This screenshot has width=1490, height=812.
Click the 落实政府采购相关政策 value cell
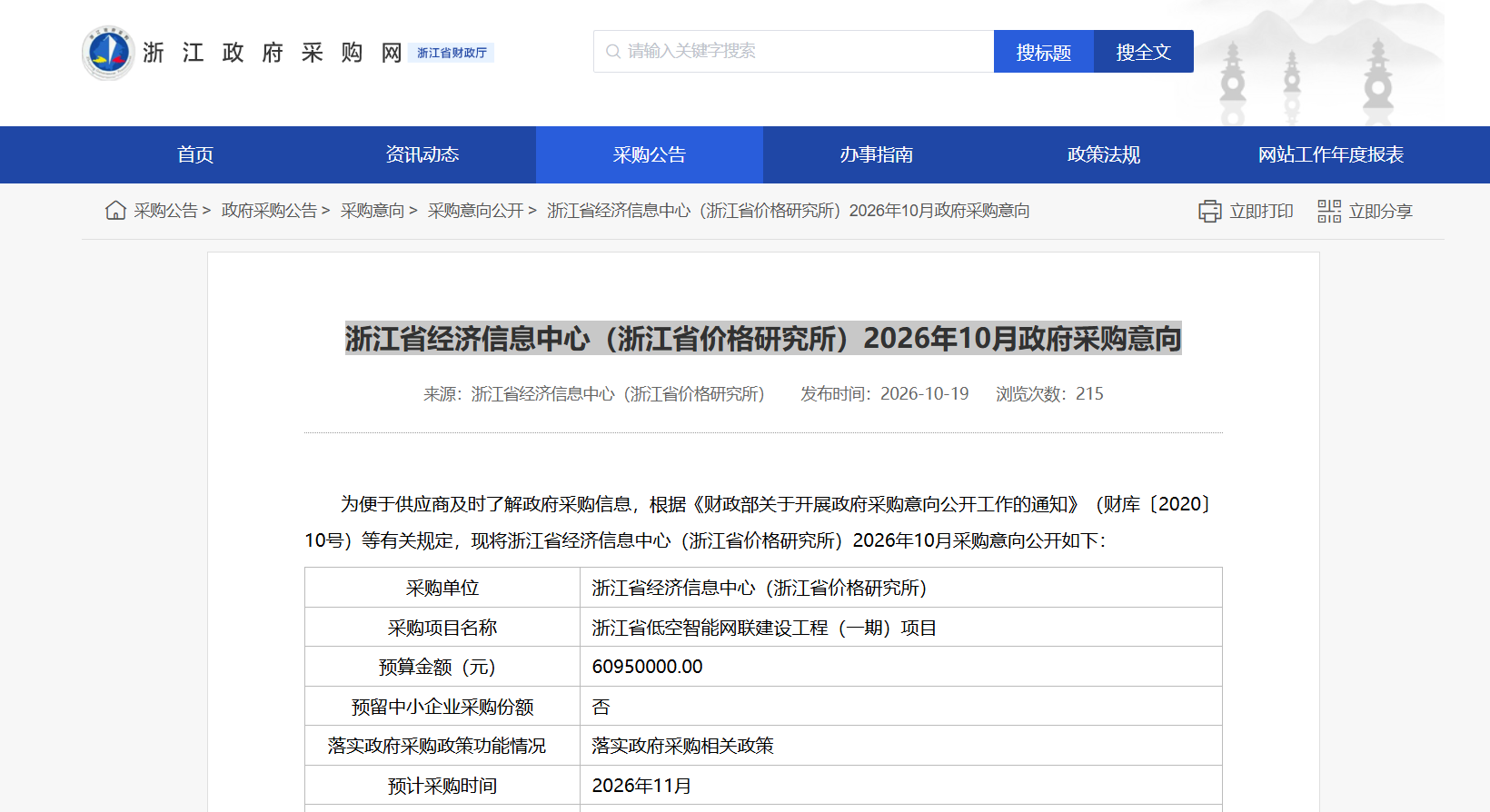coord(901,746)
